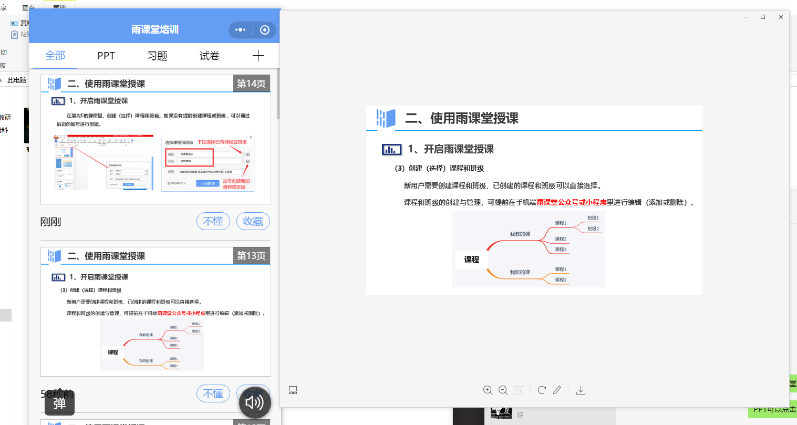
Task: Open the 试卷 tab
Action: pos(209,56)
